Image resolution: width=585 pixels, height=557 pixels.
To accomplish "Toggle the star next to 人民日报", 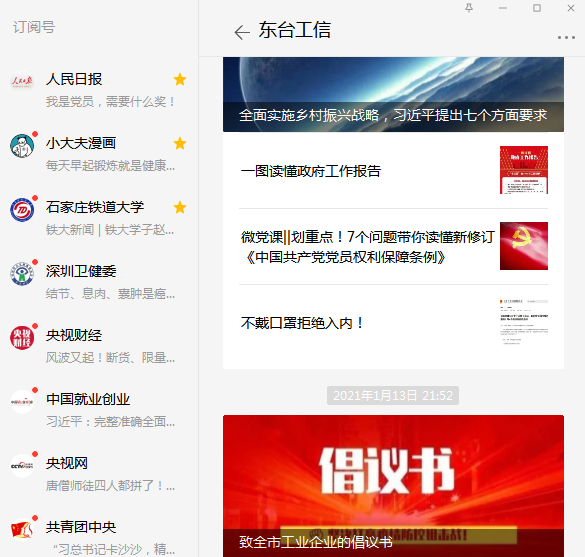I will click(180, 79).
